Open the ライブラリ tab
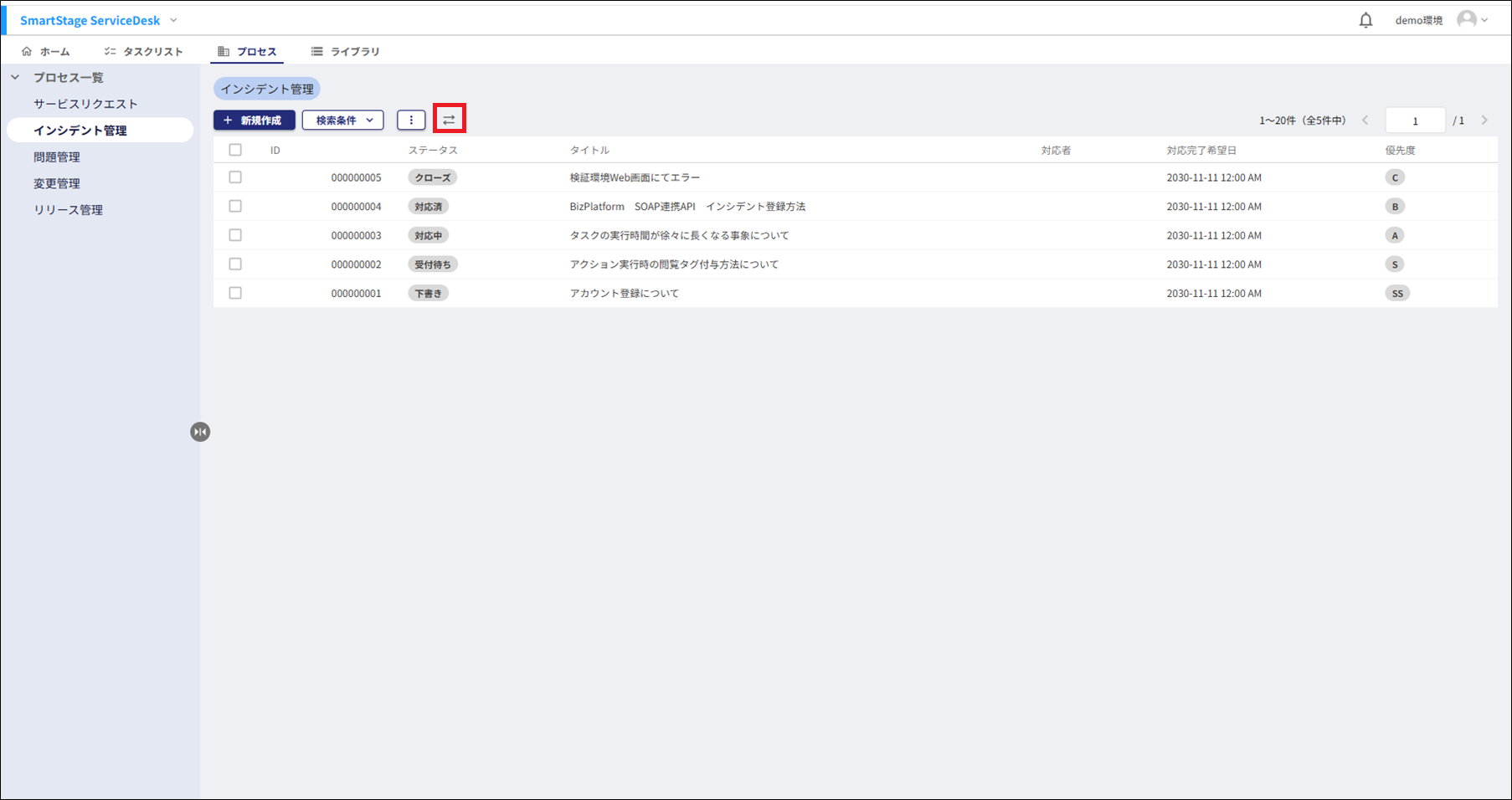This screenshot has width=1512, height=800. pos(345,51)
